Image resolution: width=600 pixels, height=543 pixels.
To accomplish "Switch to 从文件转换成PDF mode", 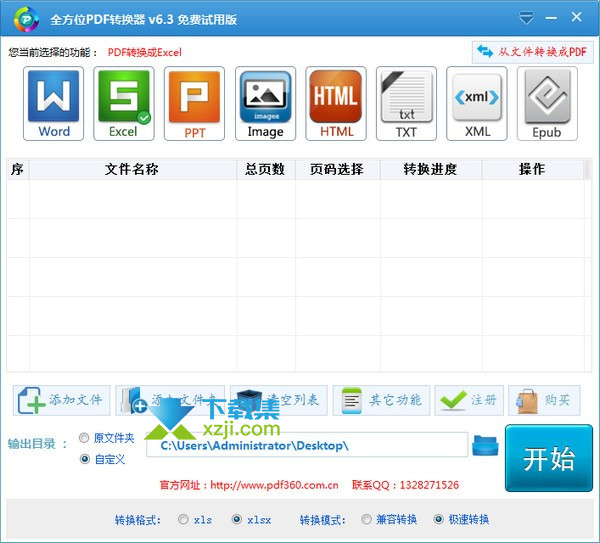I will [533, 52].
